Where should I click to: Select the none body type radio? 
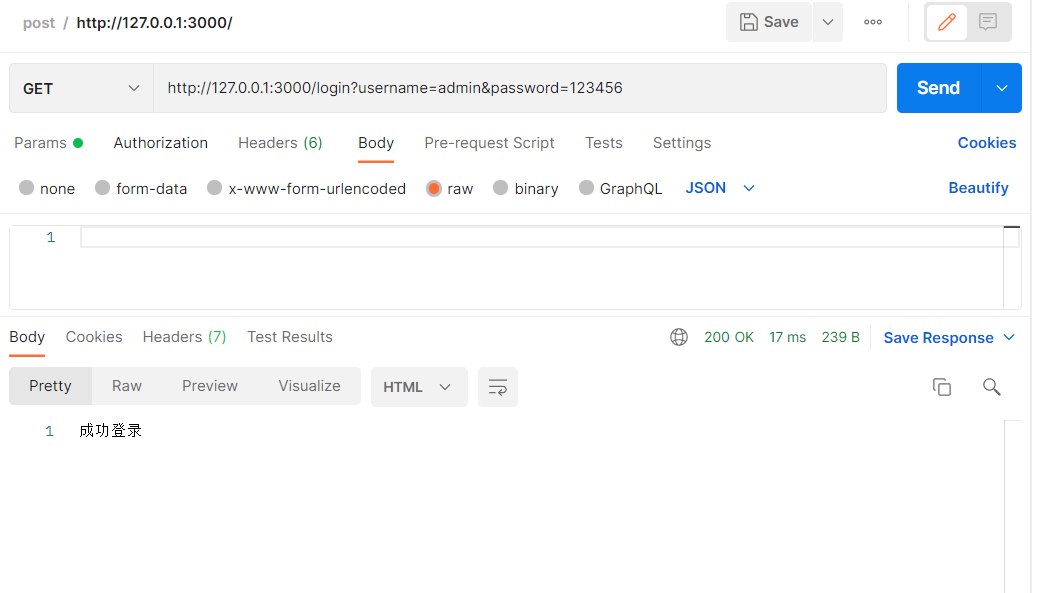27,188
